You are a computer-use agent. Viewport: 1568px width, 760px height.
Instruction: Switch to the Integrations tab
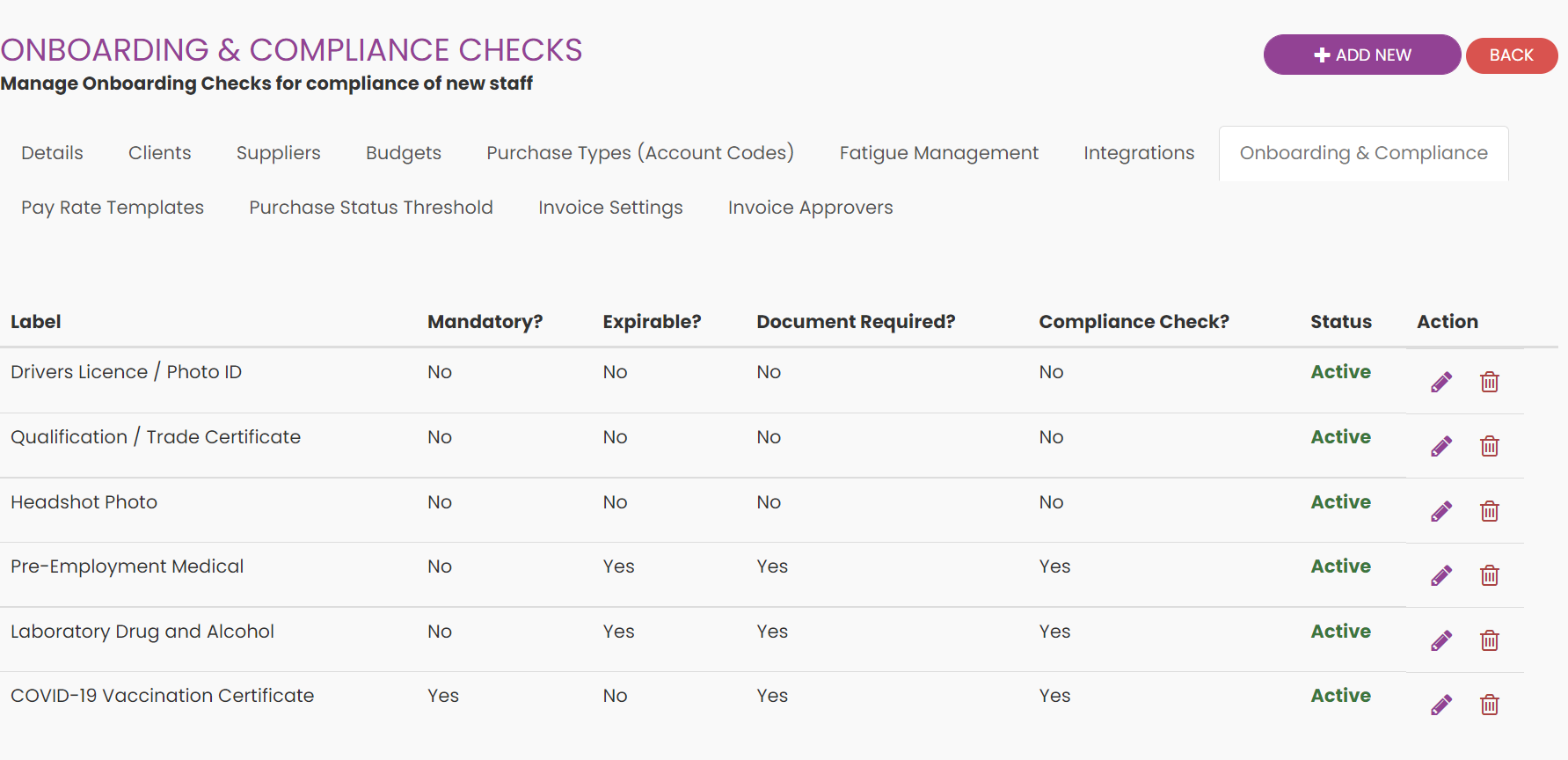coord(1139,153)
